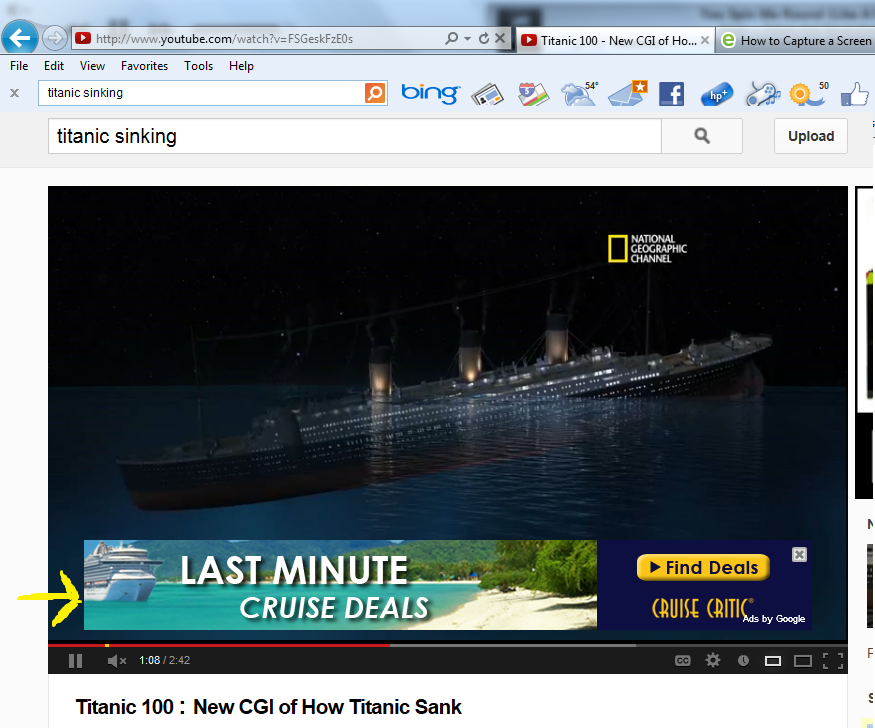
Task: Toggle closed captions with the CC button
Action: click(x=682, y=660)
